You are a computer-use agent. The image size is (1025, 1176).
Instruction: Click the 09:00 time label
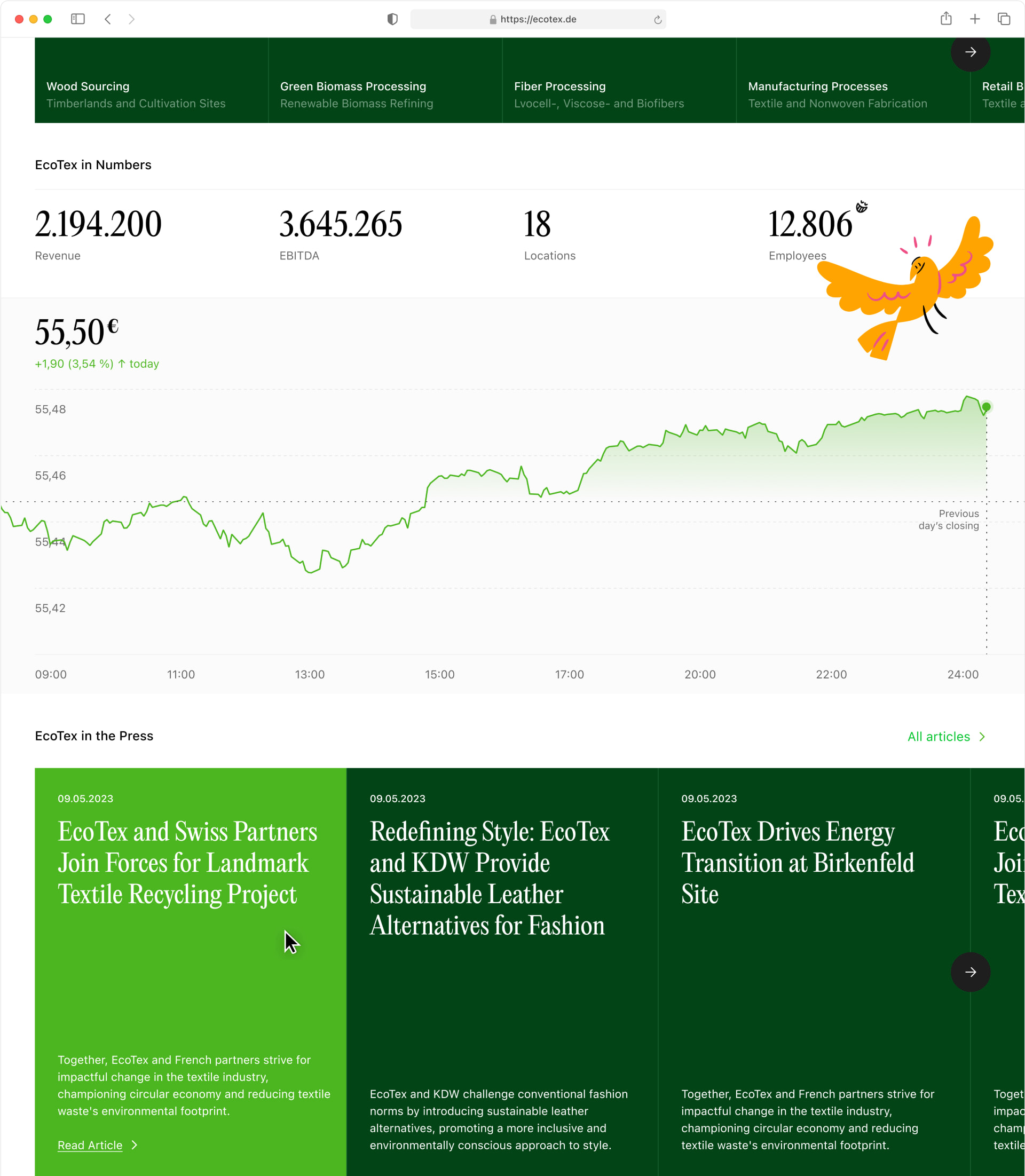tap(51, 674)
